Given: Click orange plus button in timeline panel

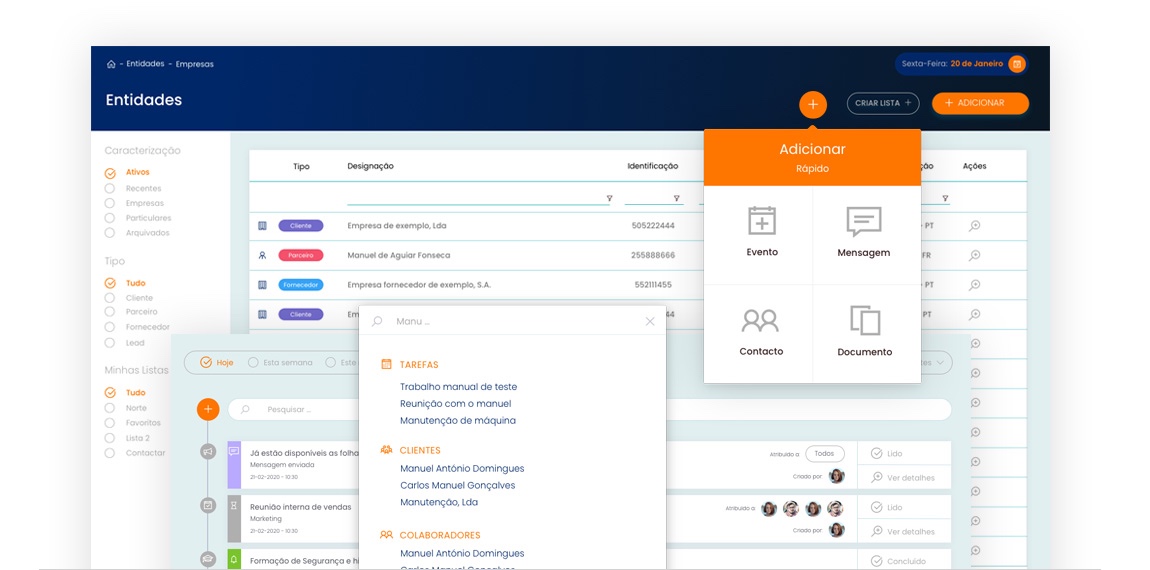Looking at the screenshot, I should click(x=208, y=409).
